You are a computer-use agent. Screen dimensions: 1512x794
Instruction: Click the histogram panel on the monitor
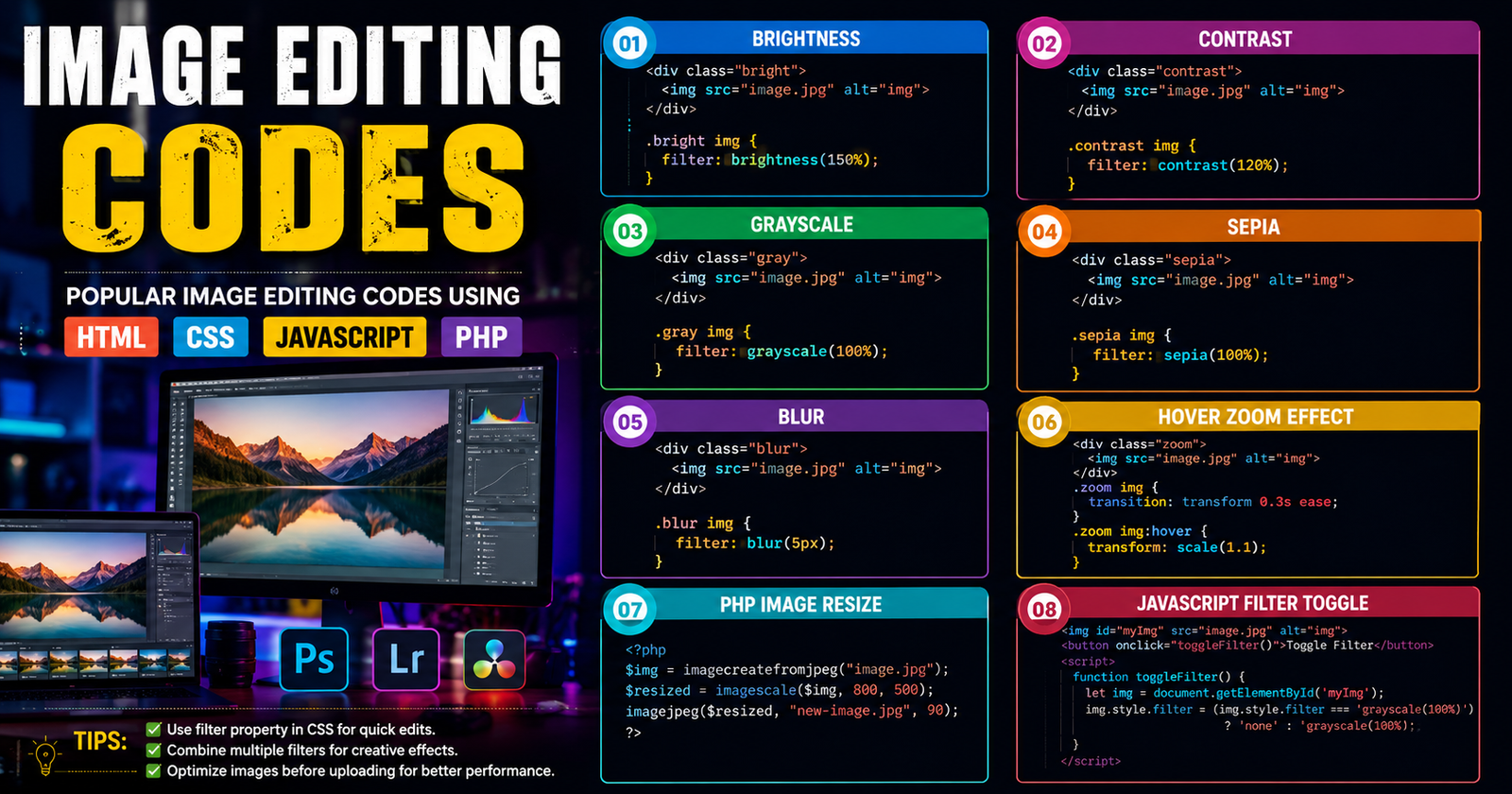pos(503,409)
